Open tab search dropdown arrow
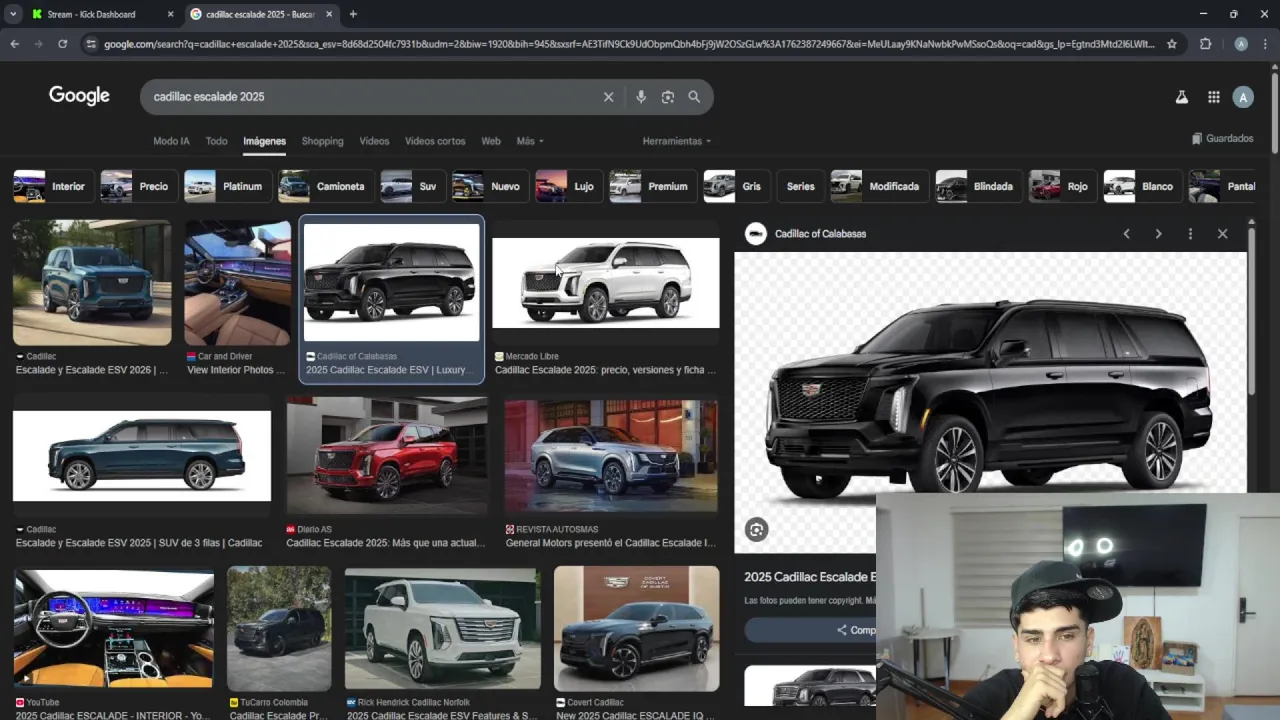 click(13, 14)
